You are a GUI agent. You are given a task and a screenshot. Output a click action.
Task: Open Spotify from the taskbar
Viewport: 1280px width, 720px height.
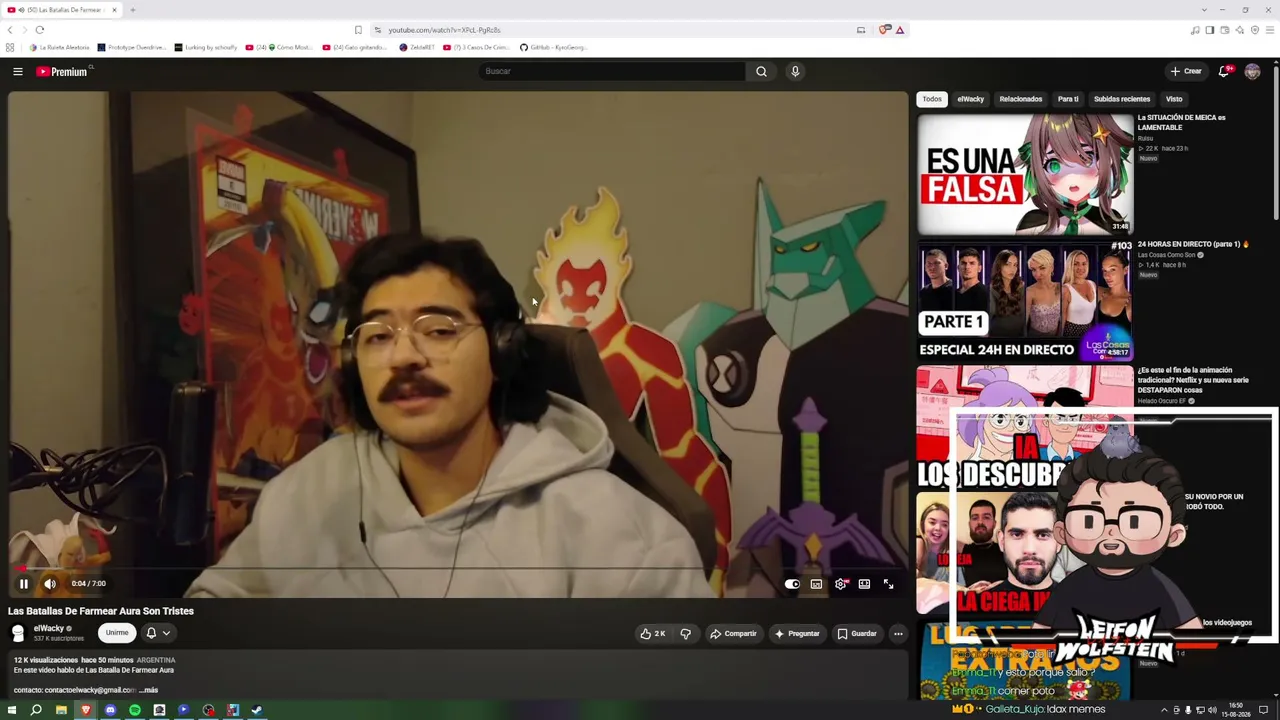tap(135, 710)
